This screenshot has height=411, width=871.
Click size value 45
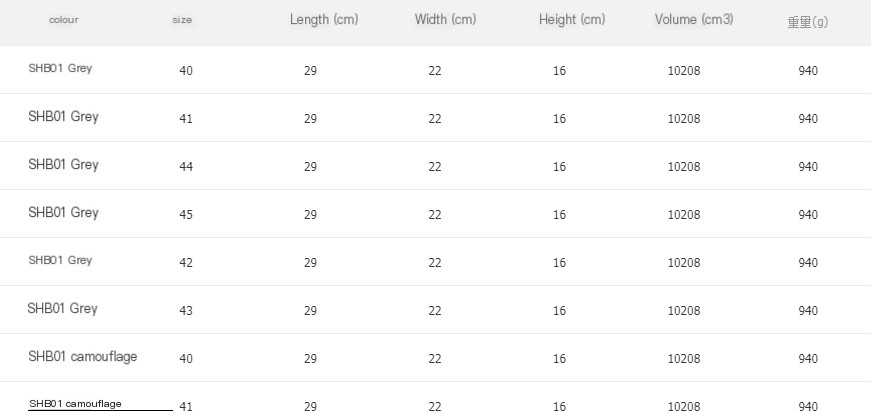(186, 215)
